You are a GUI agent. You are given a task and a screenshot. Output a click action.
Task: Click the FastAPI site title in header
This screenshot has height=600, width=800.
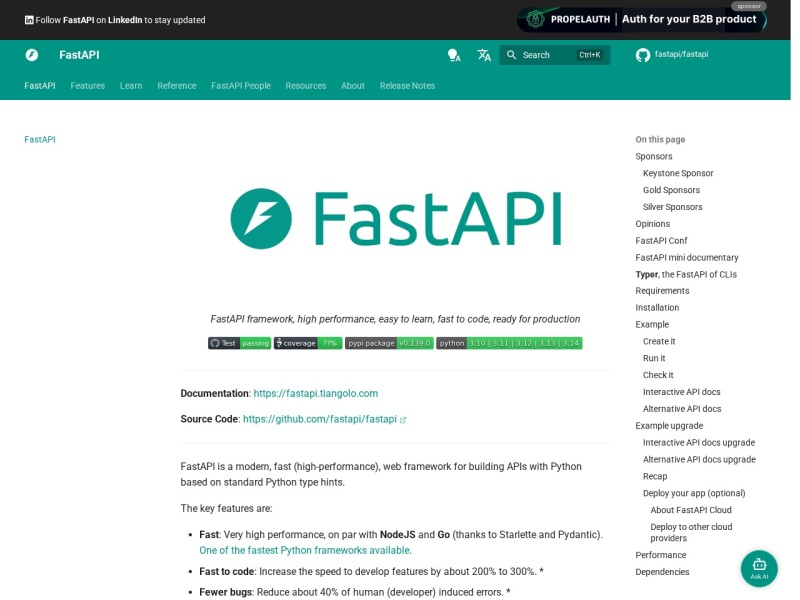(x=79, y=55)
